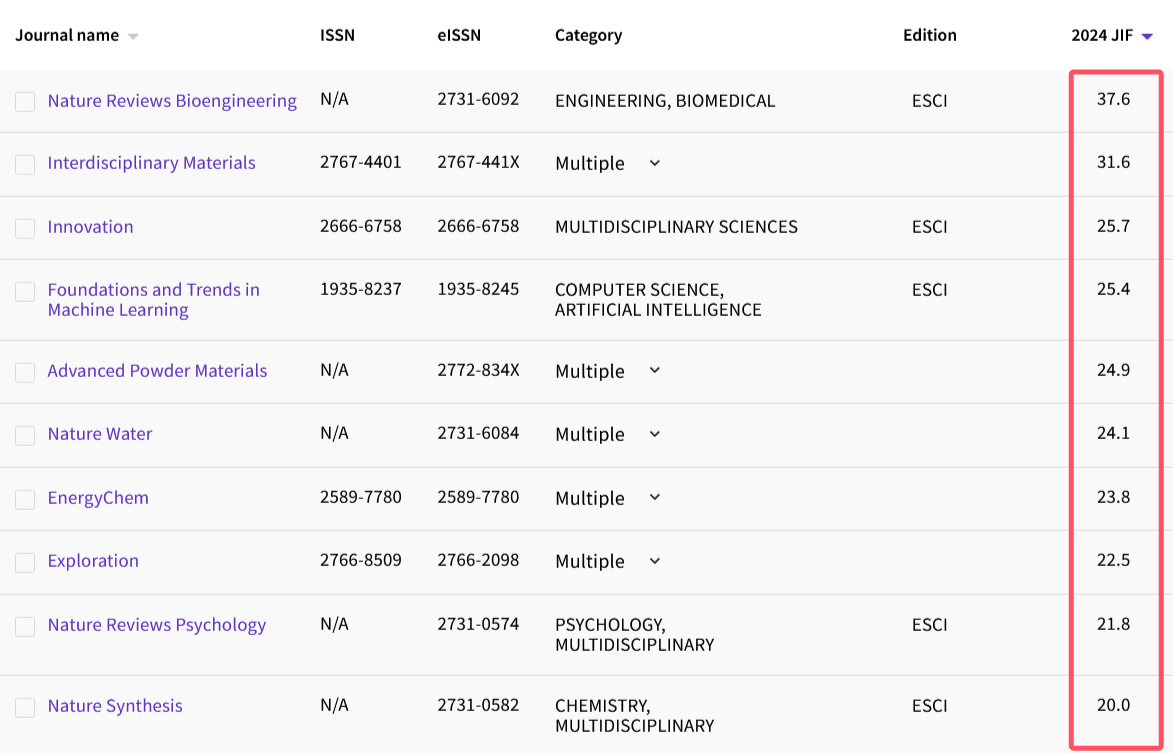Expand Multiple categories for Advanced Powder Materials
Image resolution: width=1173 pixels, height=753 pixels.
tap(654, 370)
